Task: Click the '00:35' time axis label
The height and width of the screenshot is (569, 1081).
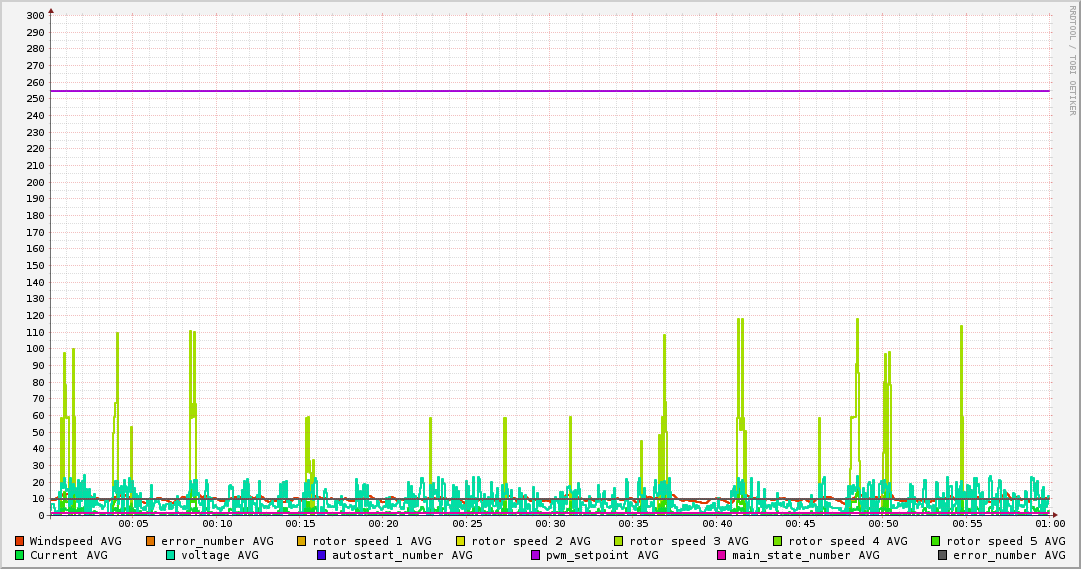Action: tap(634, 524)
